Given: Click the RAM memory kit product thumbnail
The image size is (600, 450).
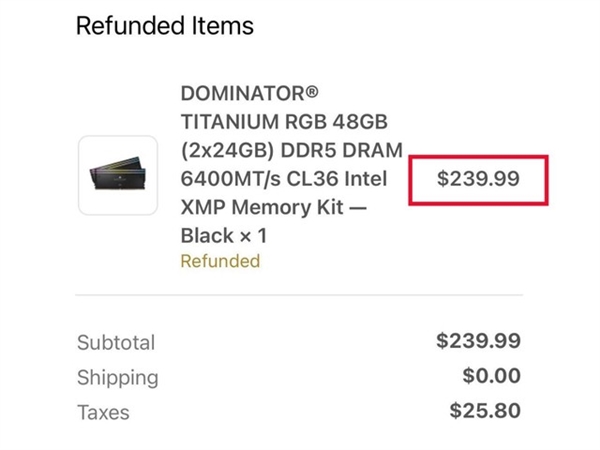Looking at the screenshot, I should coord(117,175).
